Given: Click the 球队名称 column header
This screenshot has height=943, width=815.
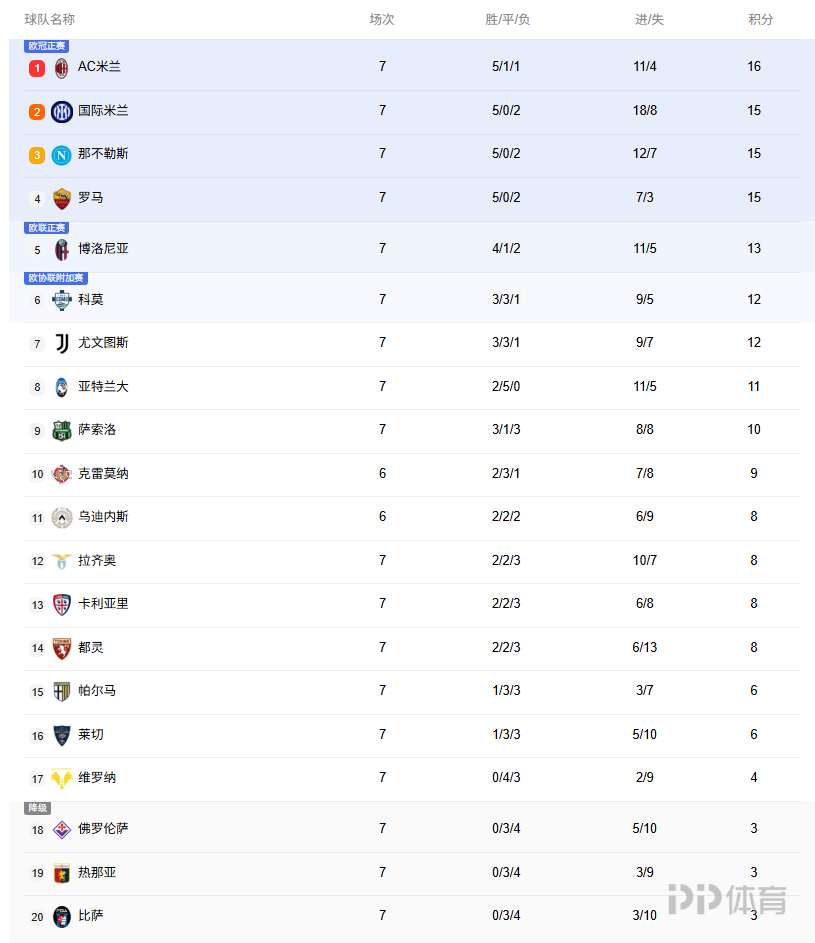Looking at the screenshot, I should (50, 19).
